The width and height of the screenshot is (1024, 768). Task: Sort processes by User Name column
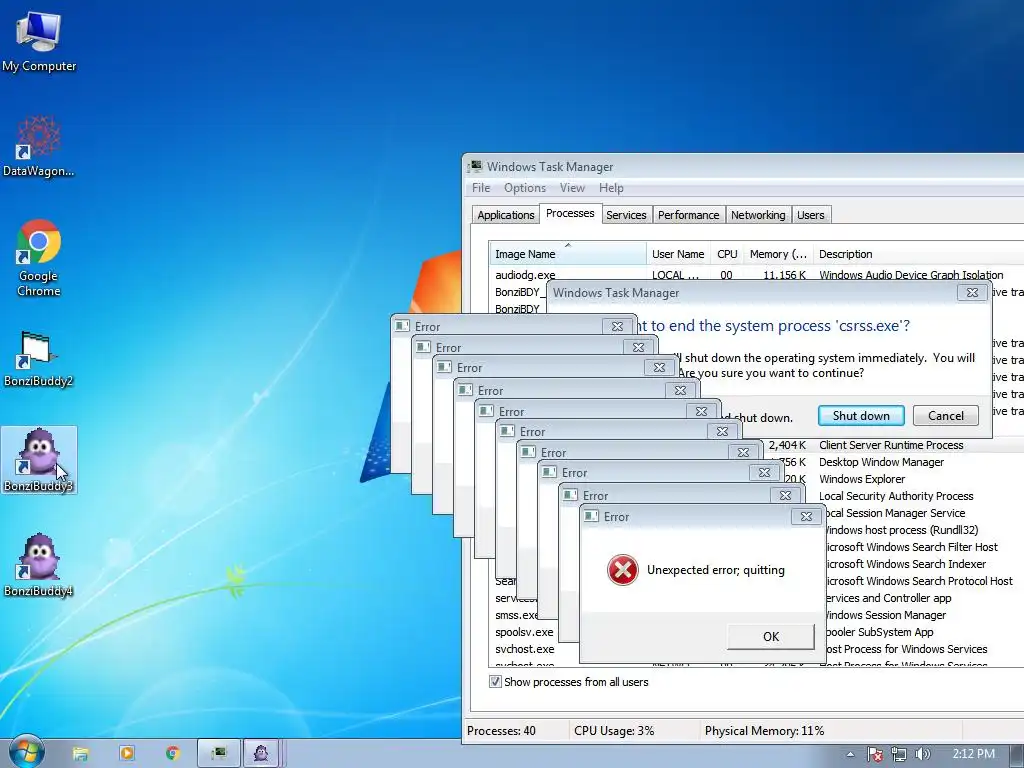[x=678, y=254]
